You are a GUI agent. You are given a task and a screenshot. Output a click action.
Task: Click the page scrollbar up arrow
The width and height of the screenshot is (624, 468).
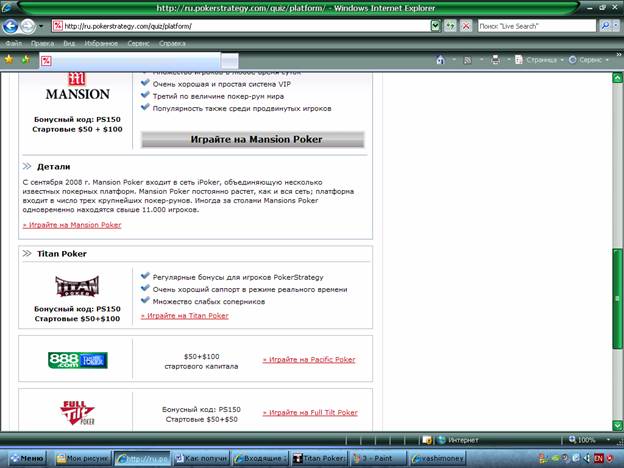[617, 78]
